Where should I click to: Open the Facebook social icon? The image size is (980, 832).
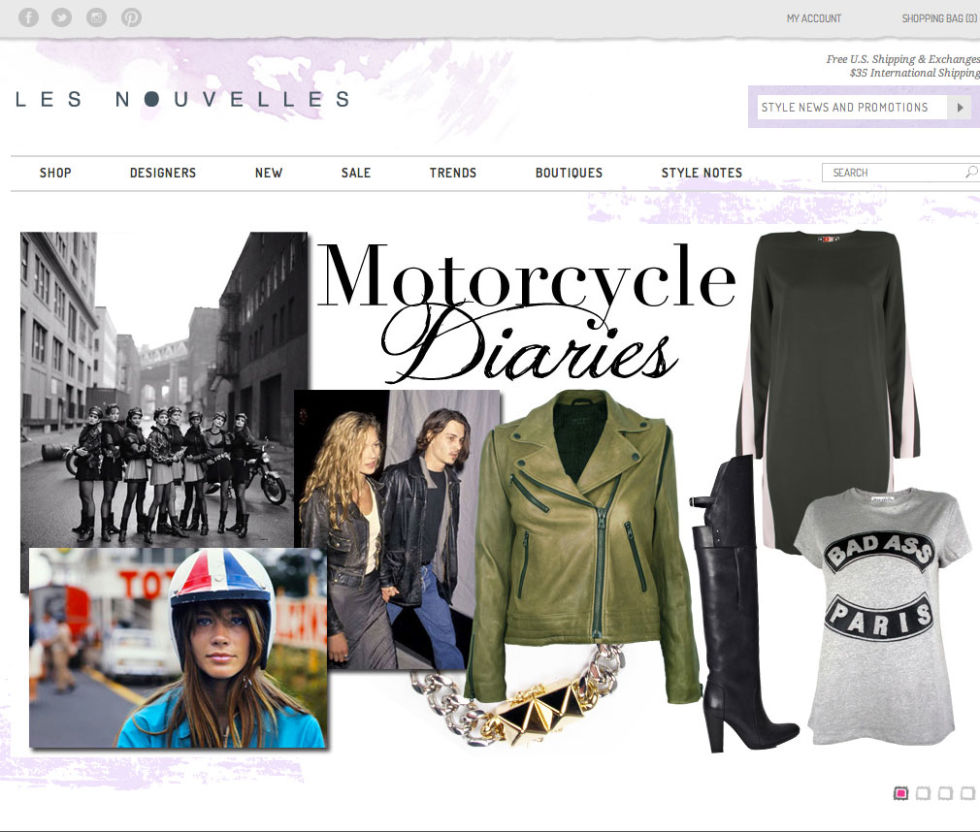(29, 18)
